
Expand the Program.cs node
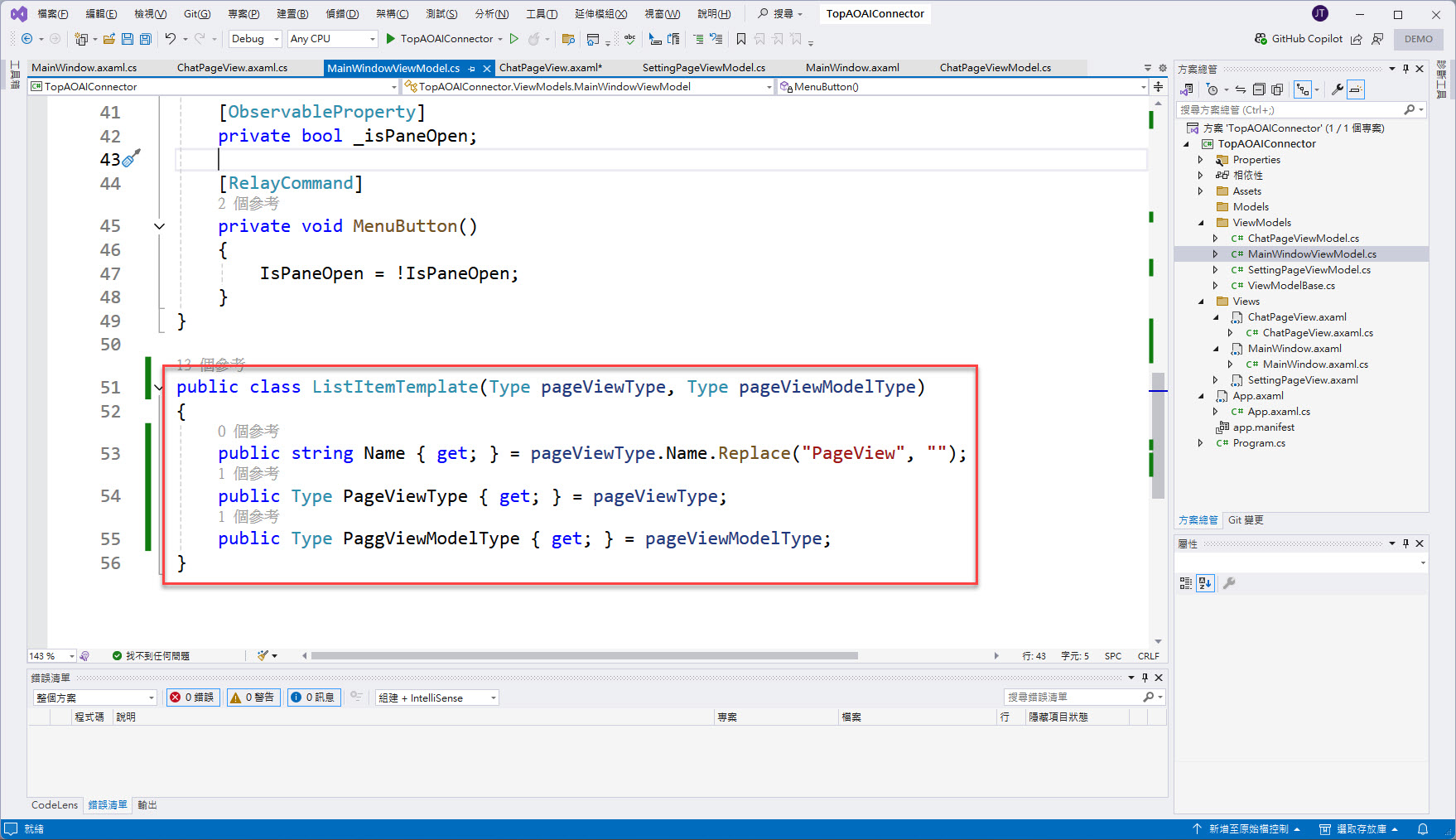point(1201,443)
